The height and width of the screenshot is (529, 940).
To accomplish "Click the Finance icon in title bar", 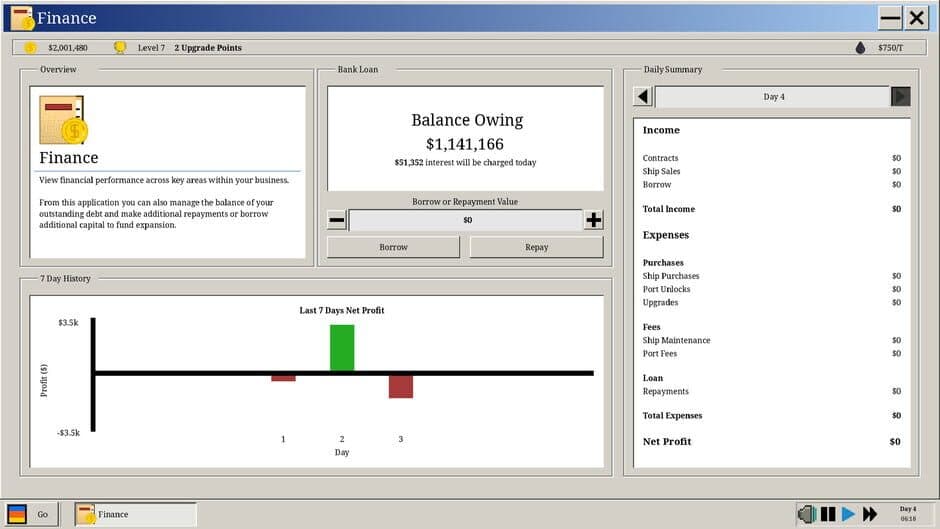I will (x=22, y=18).
